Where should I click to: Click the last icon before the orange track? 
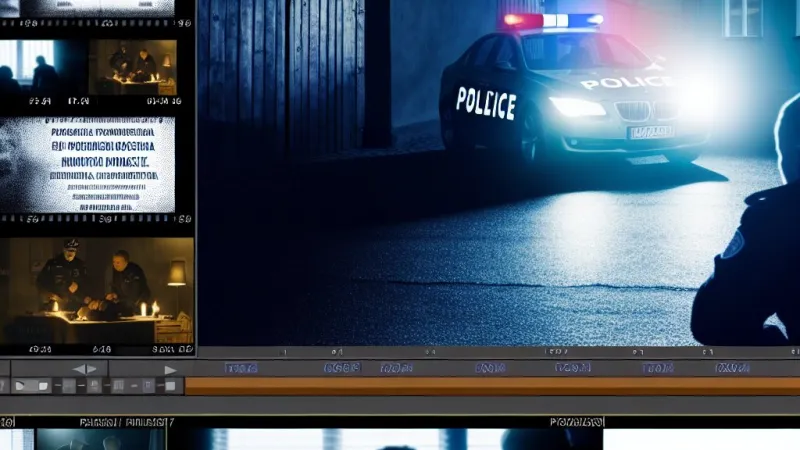tap(171, 386)
